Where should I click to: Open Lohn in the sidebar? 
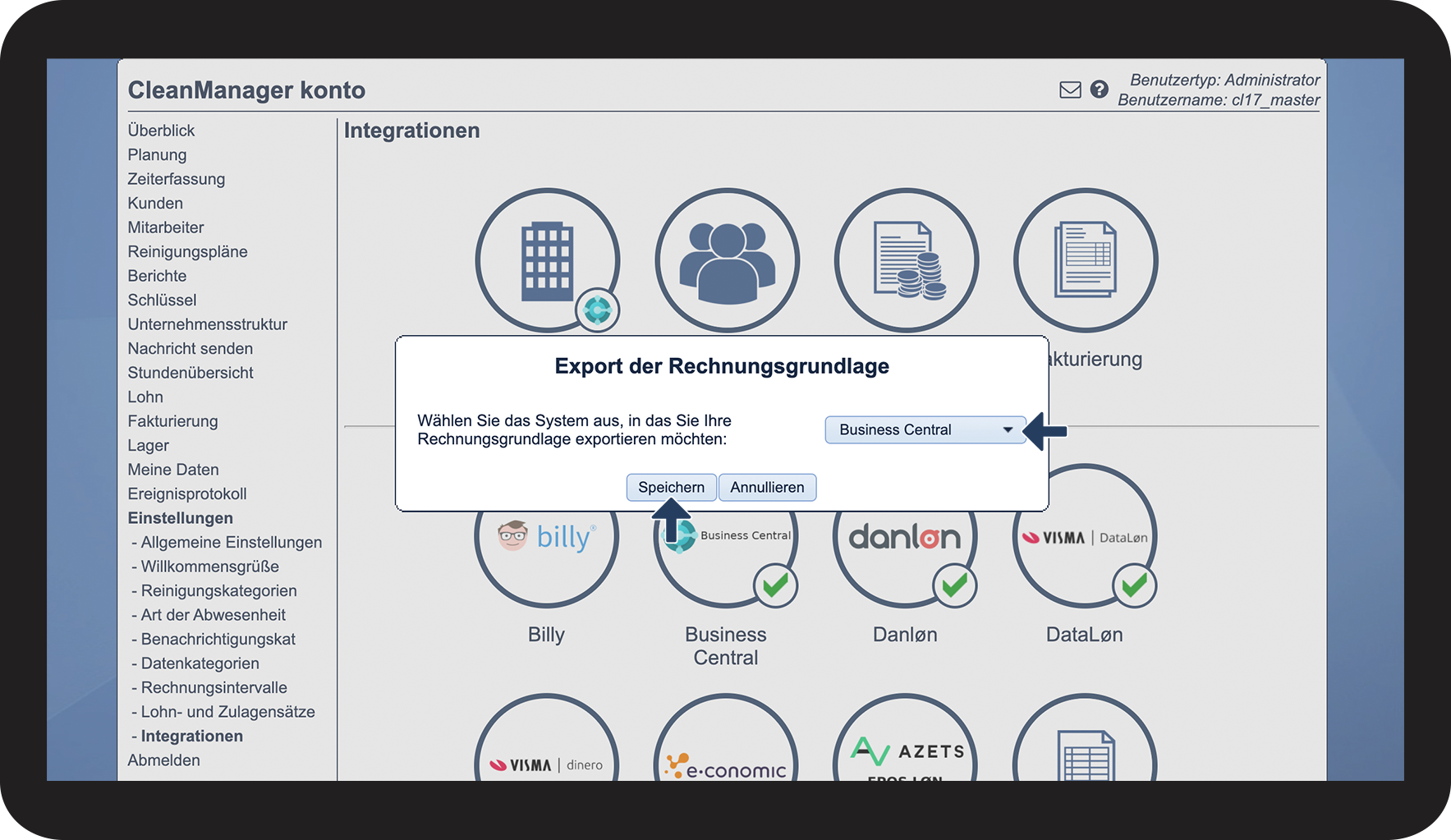(x=145, y=397)
